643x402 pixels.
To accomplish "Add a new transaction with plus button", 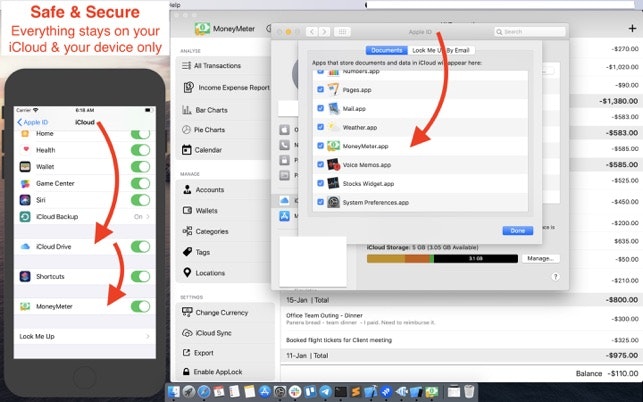I will [x=632, y=28].
